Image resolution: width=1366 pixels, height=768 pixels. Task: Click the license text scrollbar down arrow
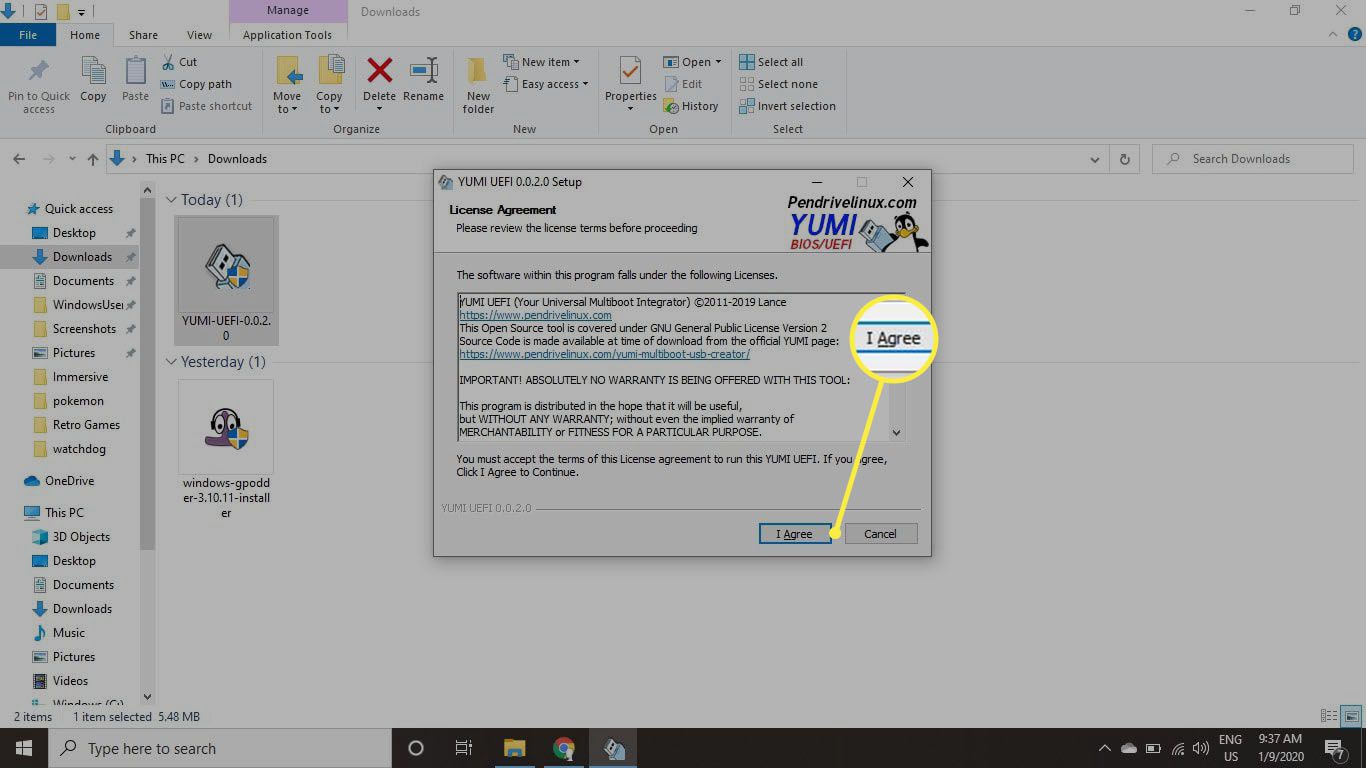[896, 432]
